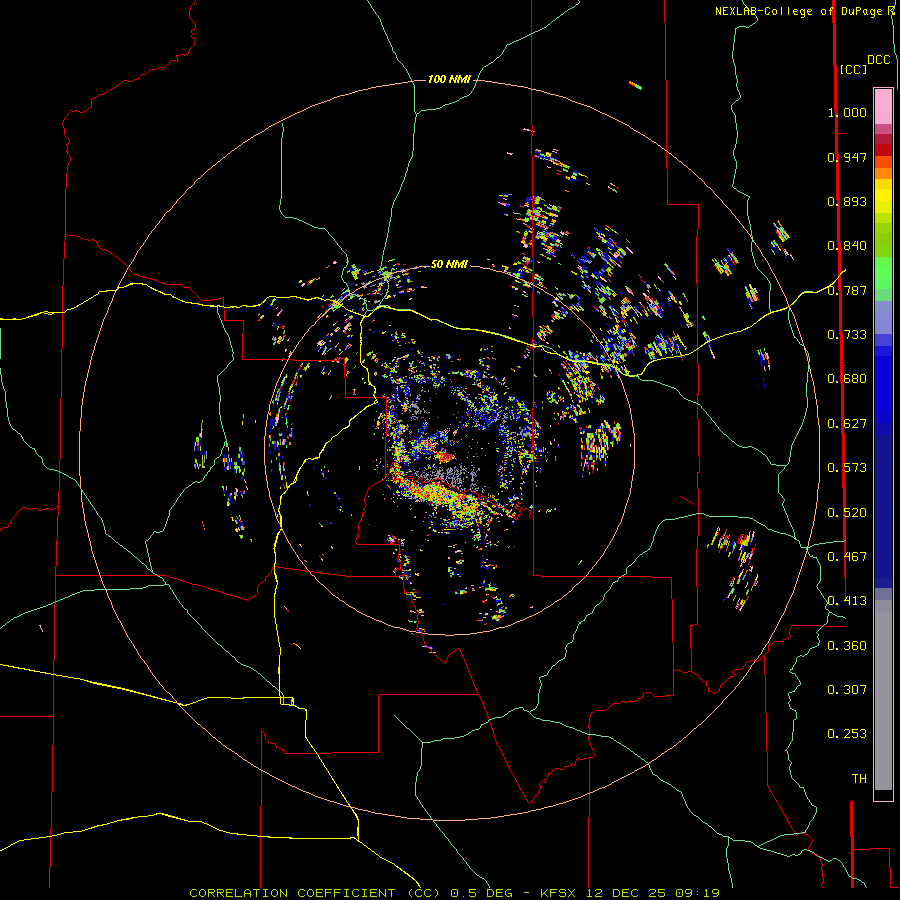Click the 0.467 scale value
This screenshot has width=900, height=900.
pyautogui.click(x=847, y=557)
